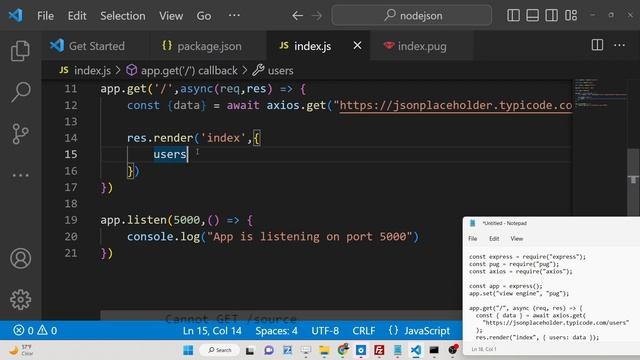
Task: Click Ln 15, Col 14 in status bar
Action: click(x=212, y=331)
